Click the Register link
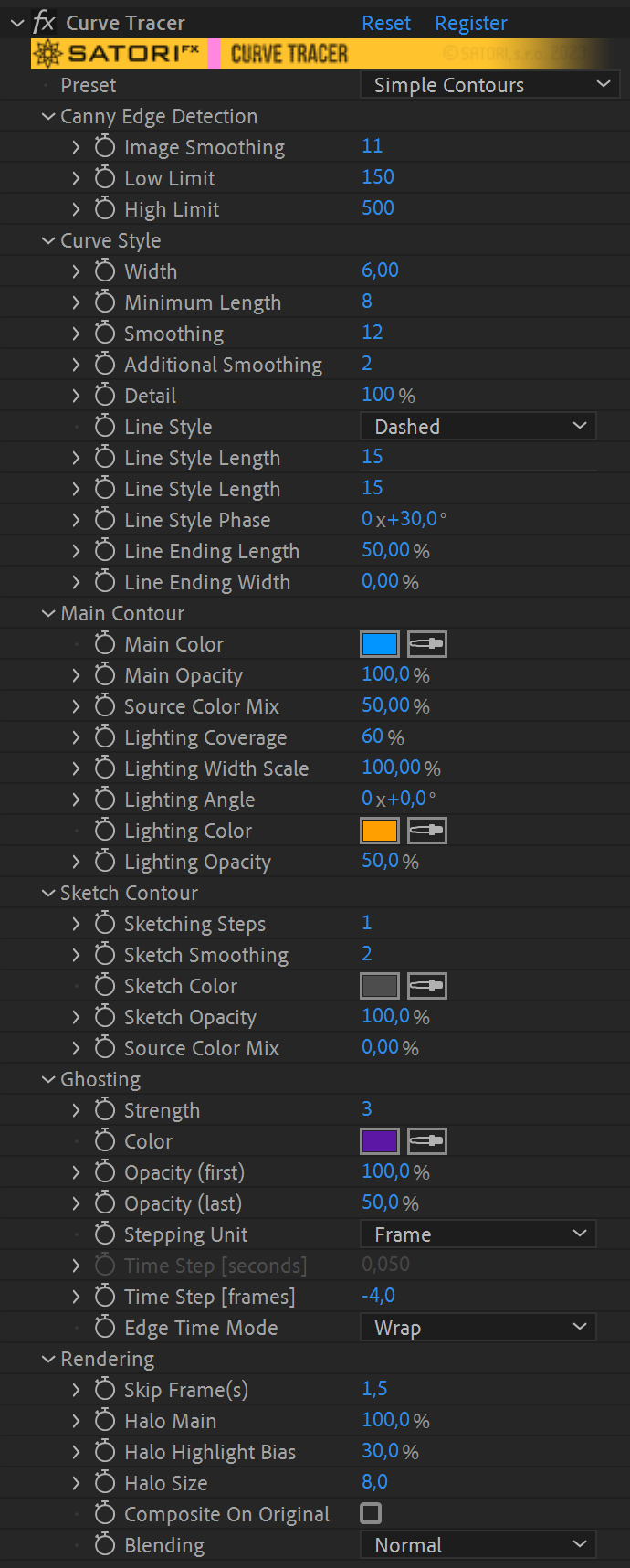630x1568 pixels. pos(470,23)
